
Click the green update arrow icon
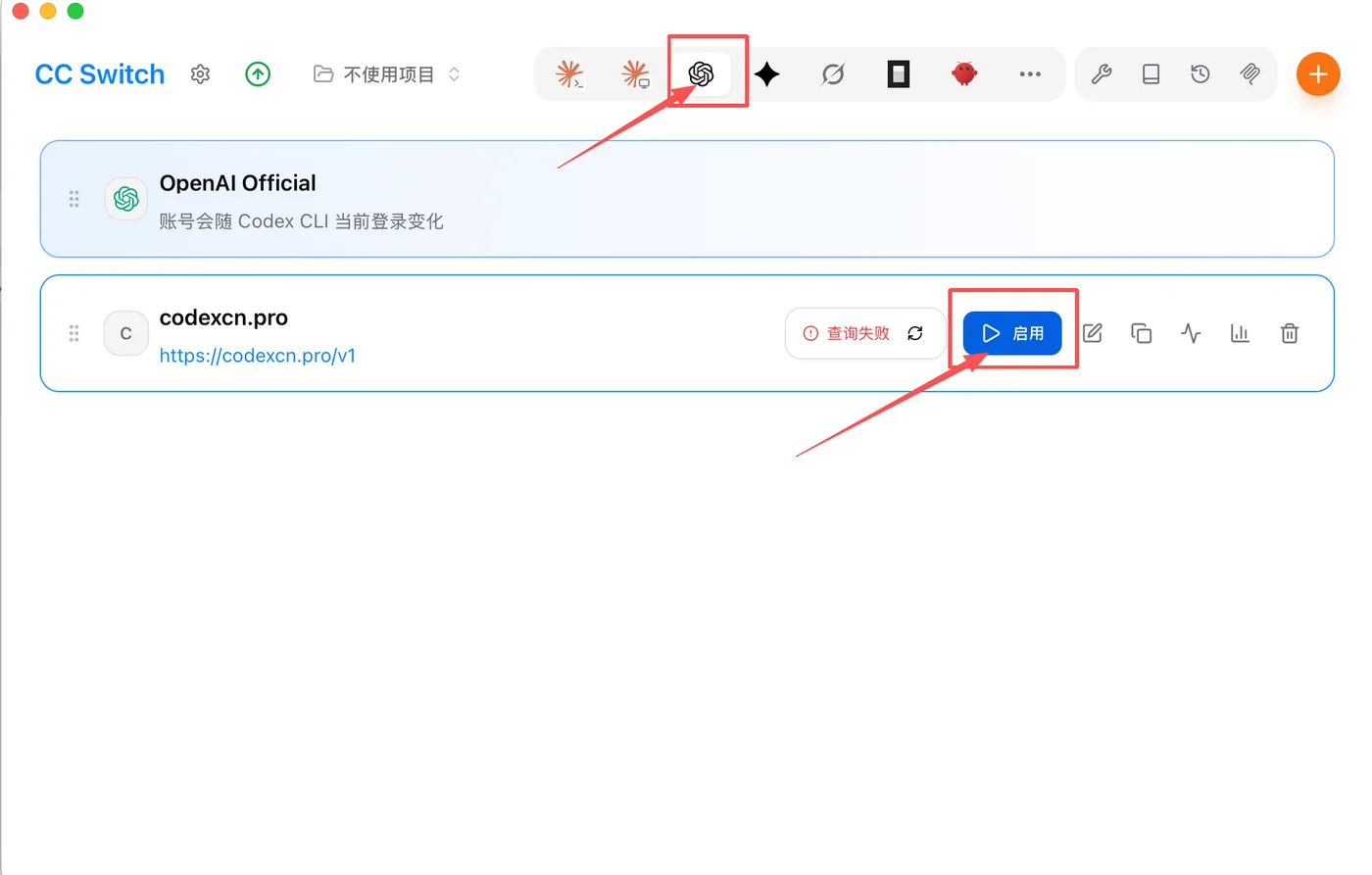[x=258, y=74]
